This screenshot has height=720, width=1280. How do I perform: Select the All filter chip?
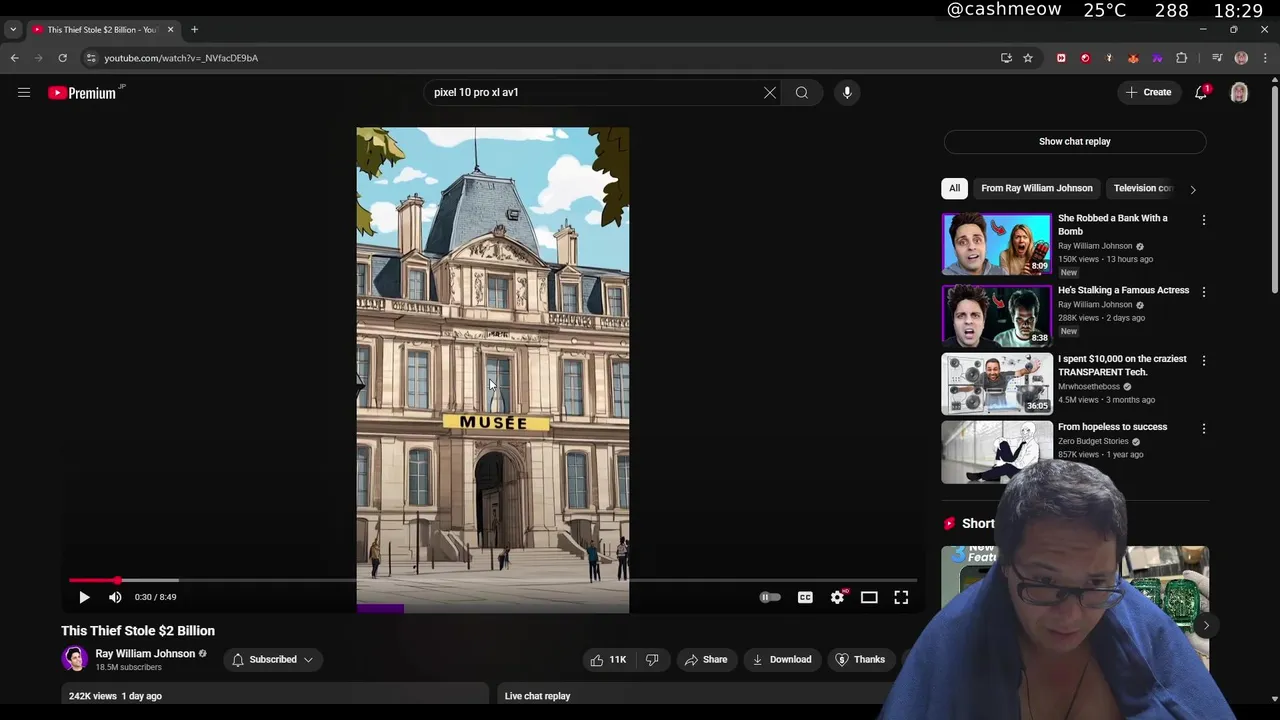click(x=954, y=188)
